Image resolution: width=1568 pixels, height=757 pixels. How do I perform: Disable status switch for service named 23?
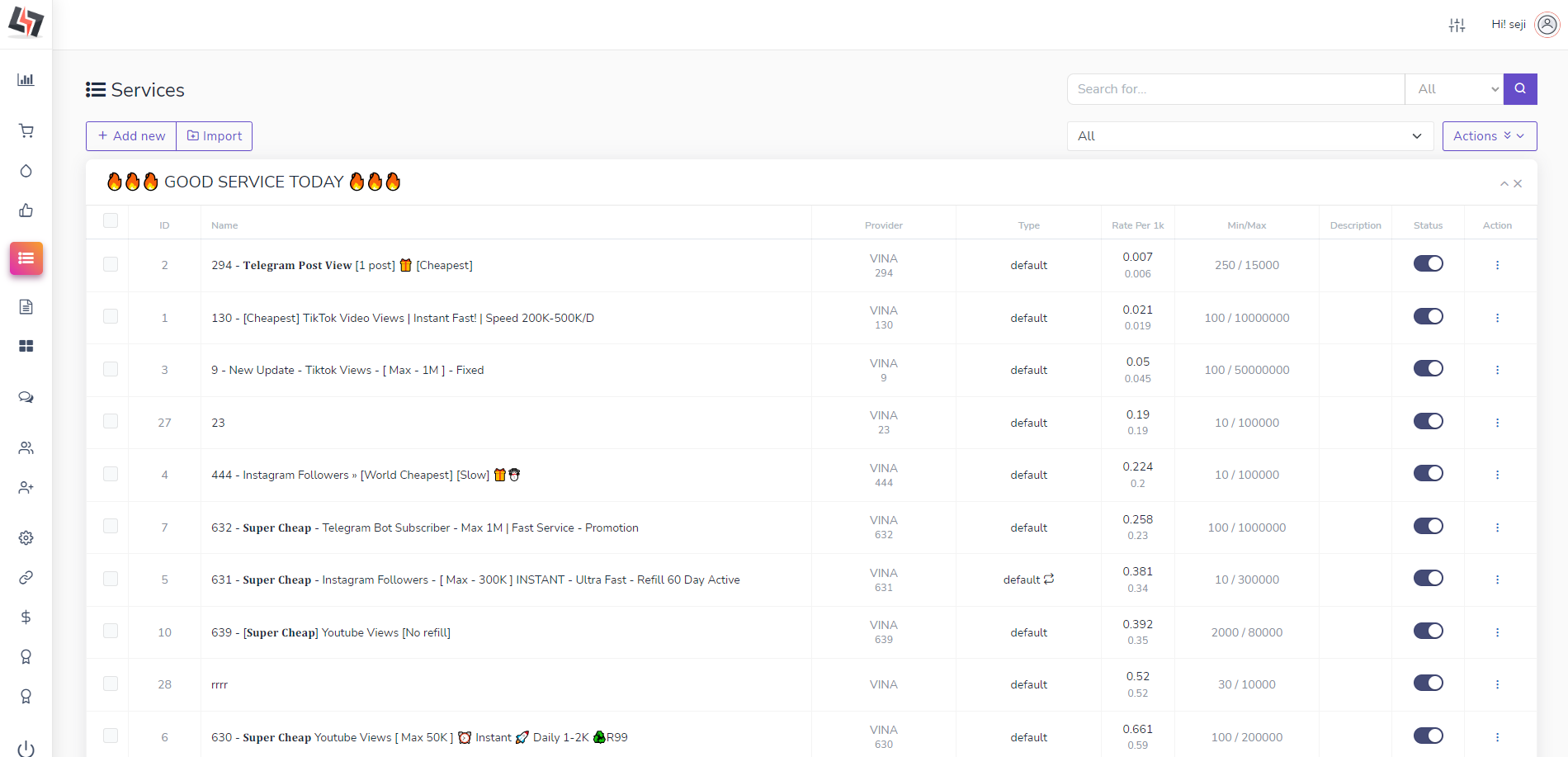click(x=1428, y=421)
